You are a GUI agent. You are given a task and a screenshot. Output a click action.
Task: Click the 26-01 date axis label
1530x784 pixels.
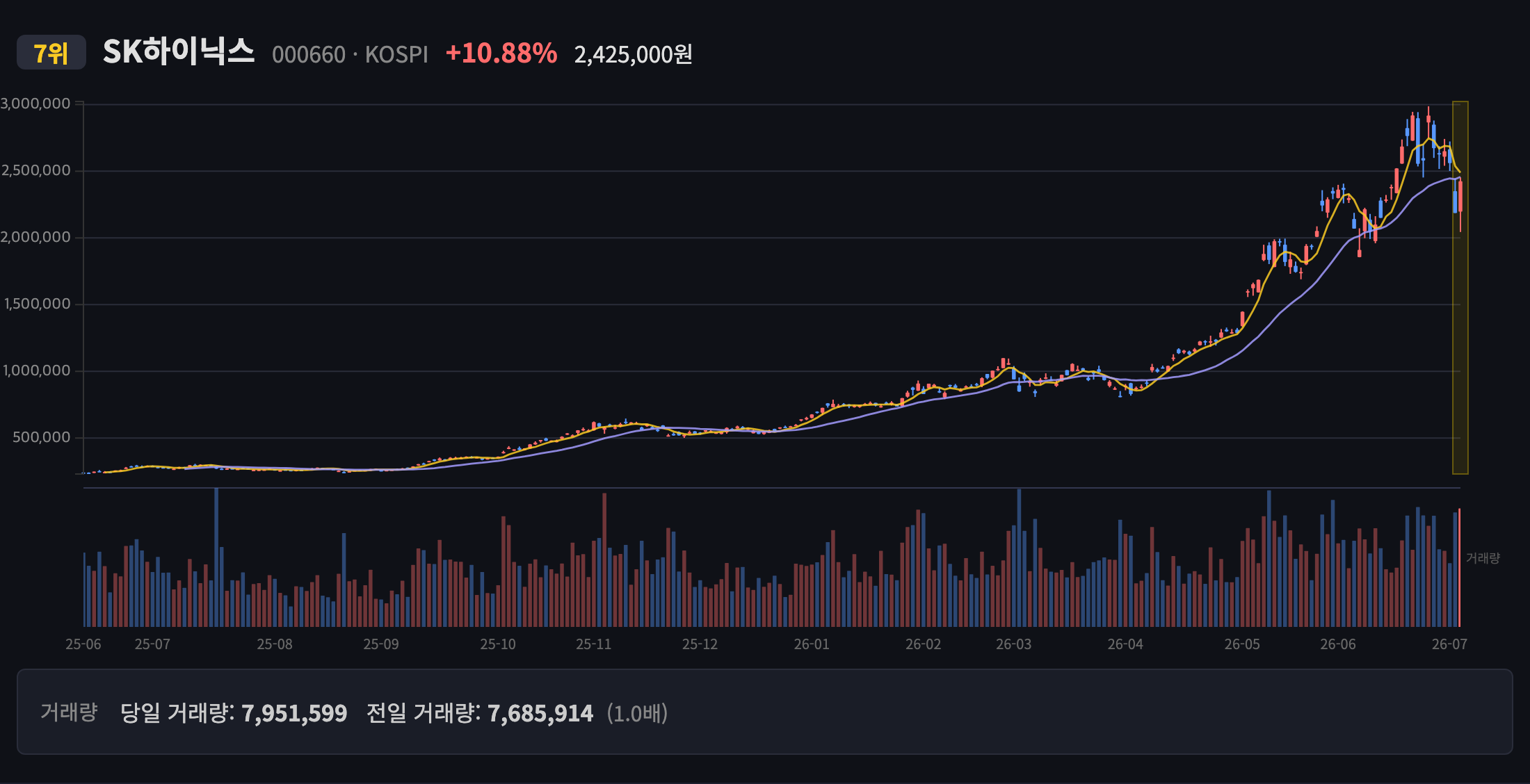tap(812, 644)
